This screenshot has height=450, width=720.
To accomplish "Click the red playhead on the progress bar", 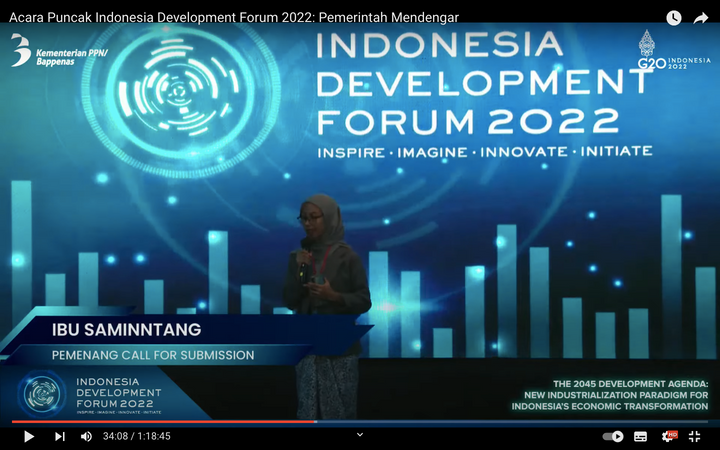I will pos(316,422).
